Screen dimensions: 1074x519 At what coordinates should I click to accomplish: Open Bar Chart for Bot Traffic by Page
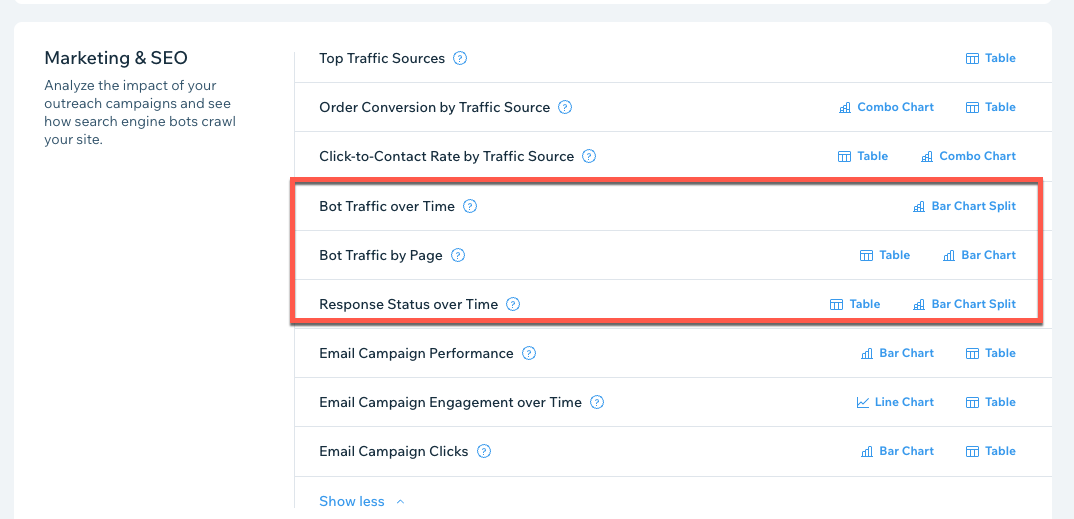click(x=979, y=255)
